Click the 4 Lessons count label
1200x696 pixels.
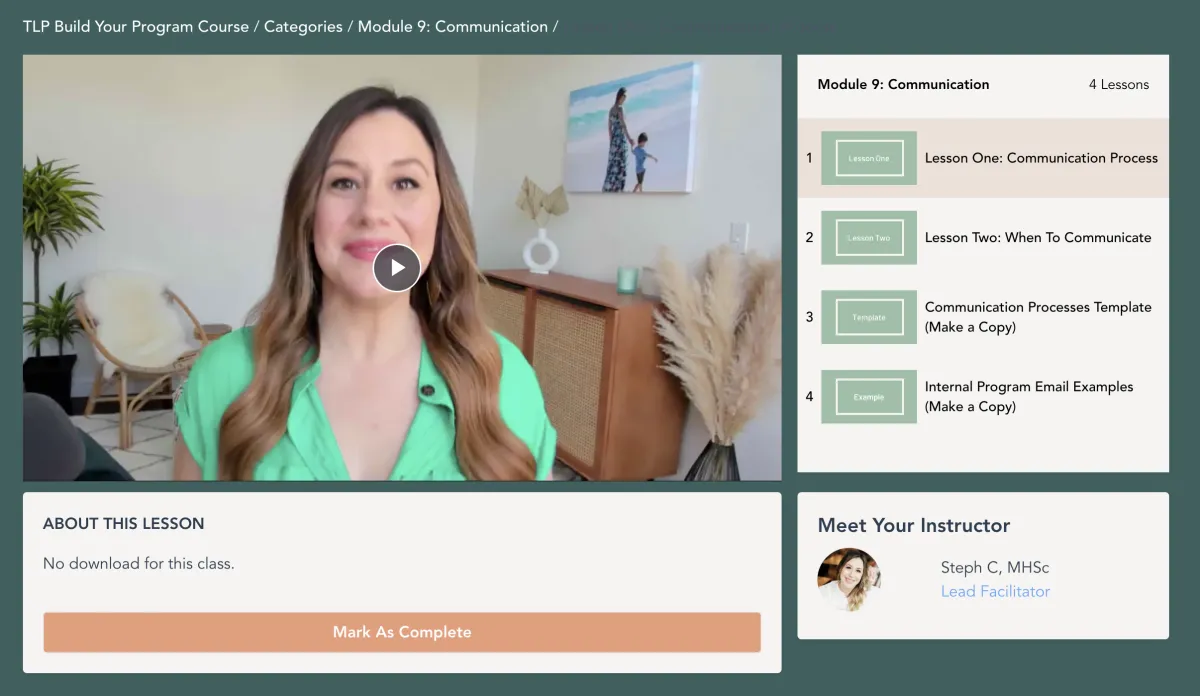(1119, 84)
